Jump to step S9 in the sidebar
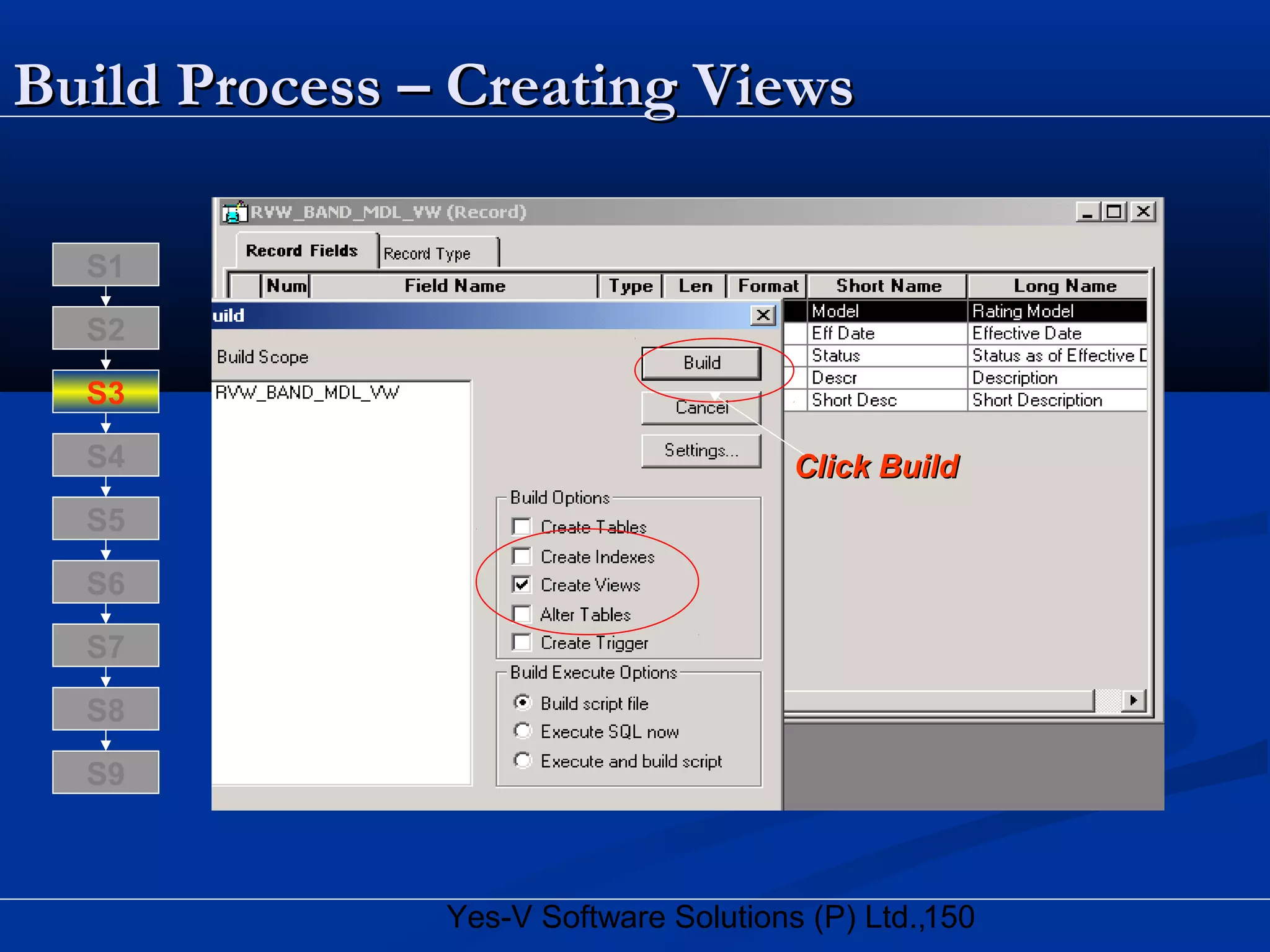1270x952 pixels. pyautogui.click(x=105, y=772)
